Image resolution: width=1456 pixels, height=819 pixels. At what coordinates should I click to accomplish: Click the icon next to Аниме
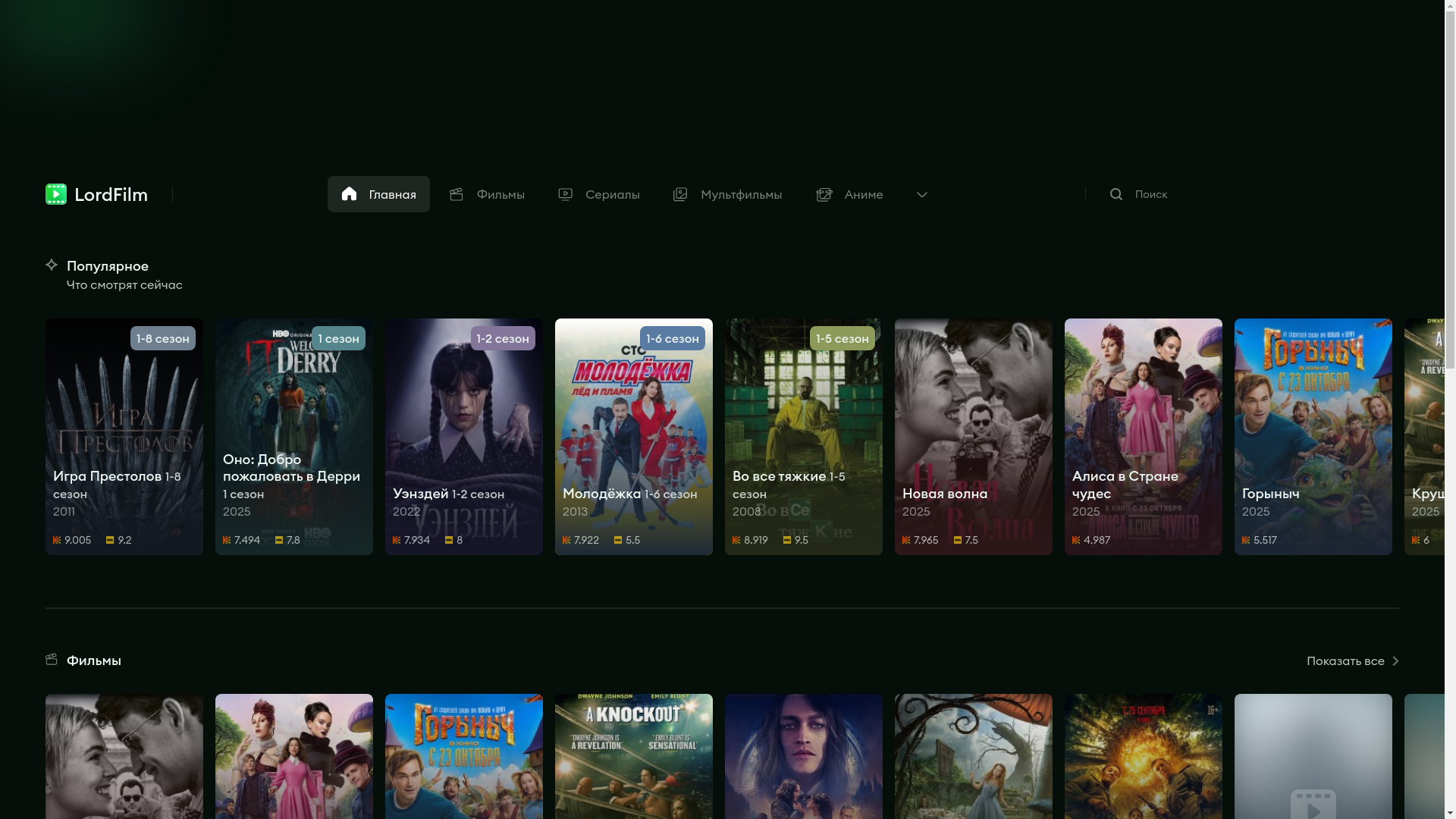point(824,194)
